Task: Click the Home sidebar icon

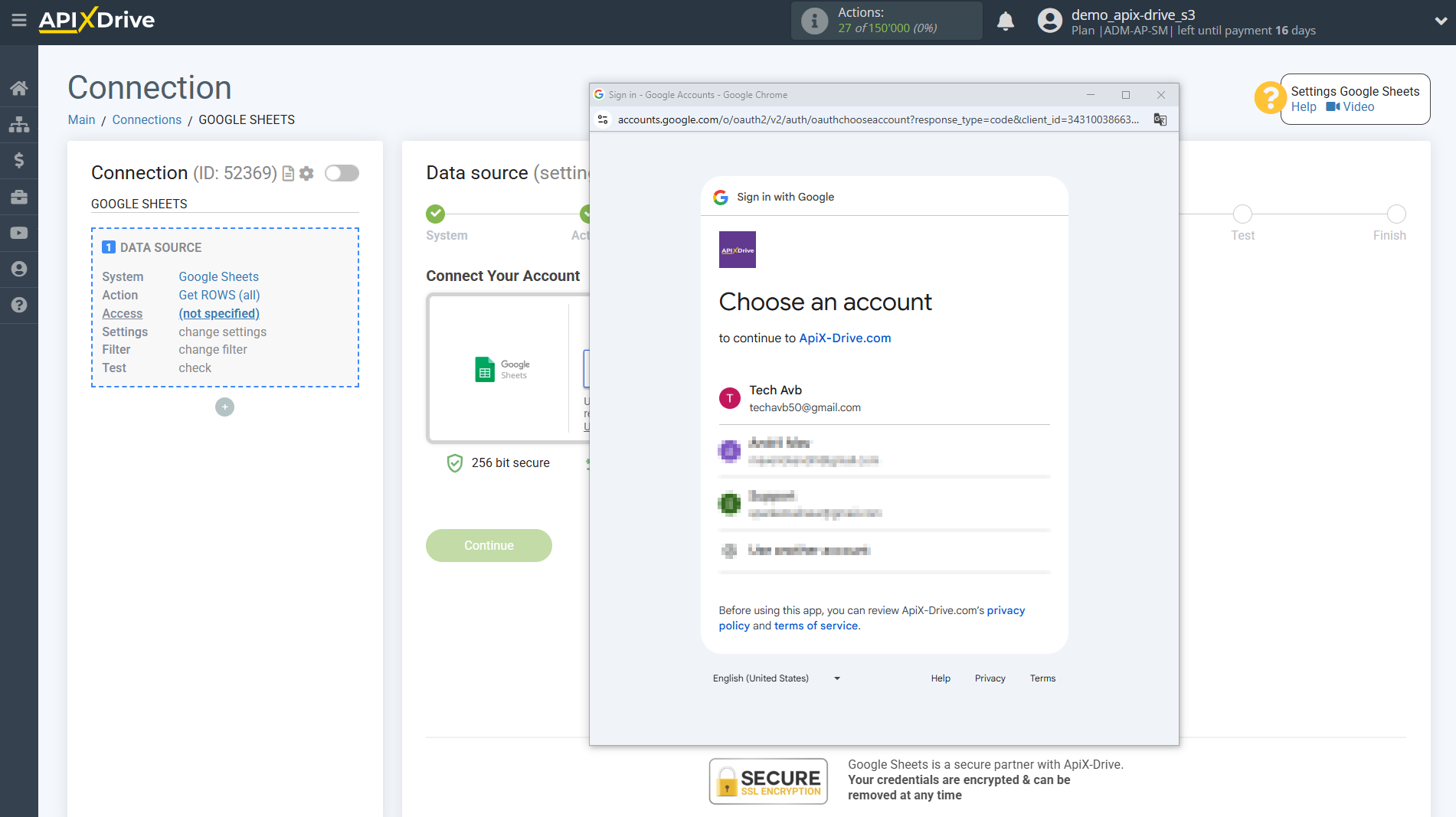Action: tap(19, 88)
